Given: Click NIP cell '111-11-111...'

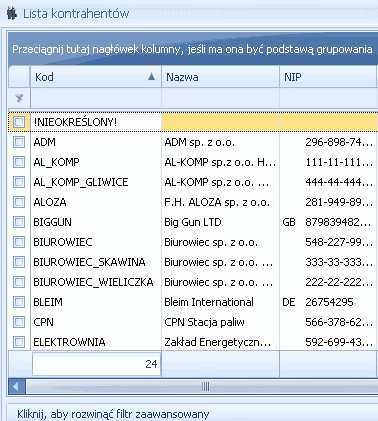Looking at the screenshot, I should coord(329,162).
